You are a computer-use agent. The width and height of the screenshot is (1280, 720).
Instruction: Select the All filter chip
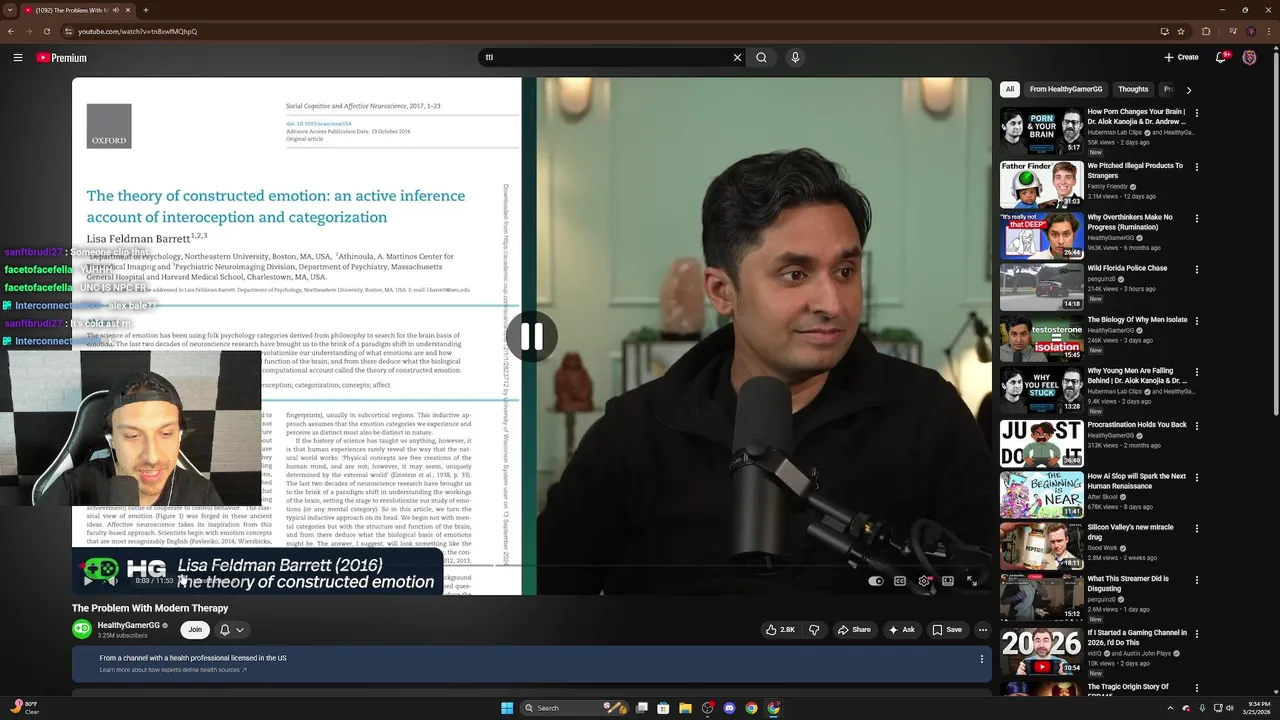[x=1010, y=89]
